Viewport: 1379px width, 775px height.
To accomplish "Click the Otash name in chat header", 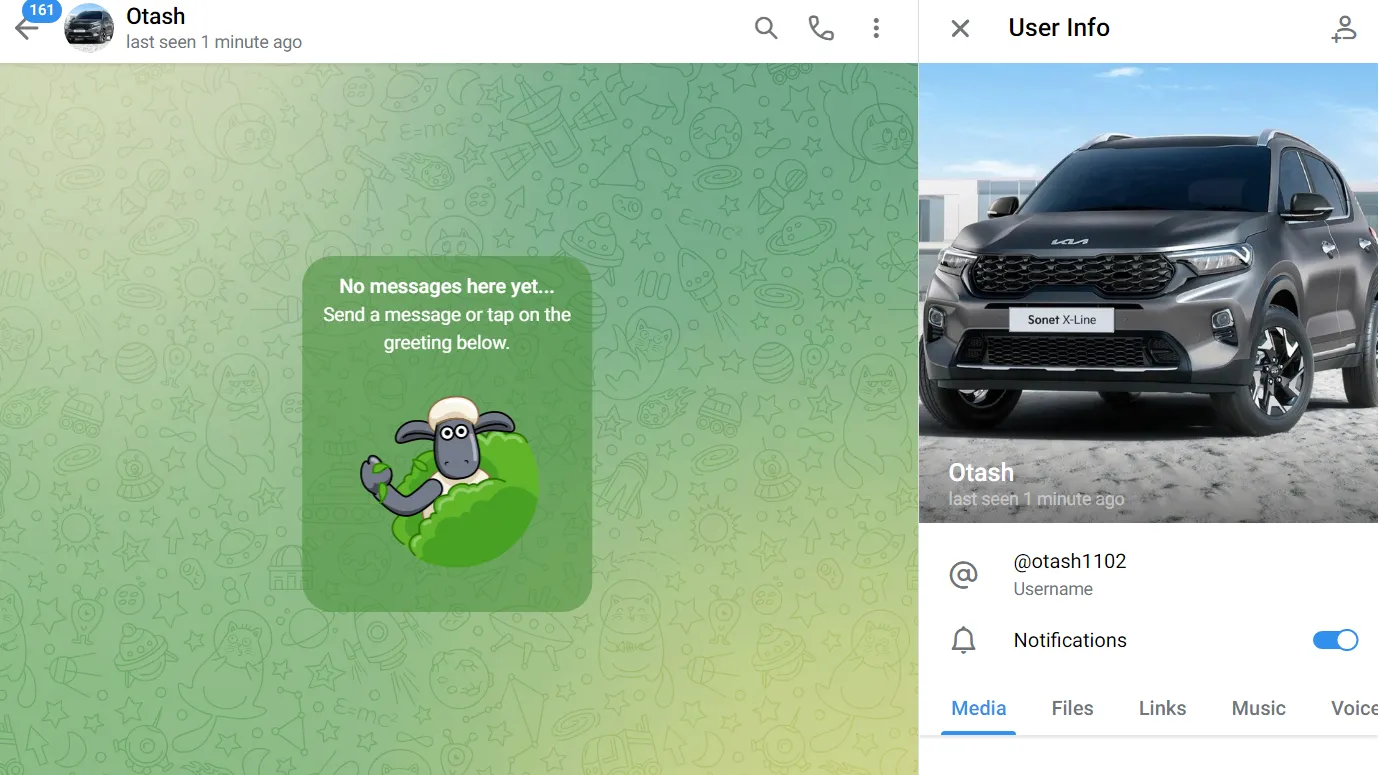I will point(155,16).
